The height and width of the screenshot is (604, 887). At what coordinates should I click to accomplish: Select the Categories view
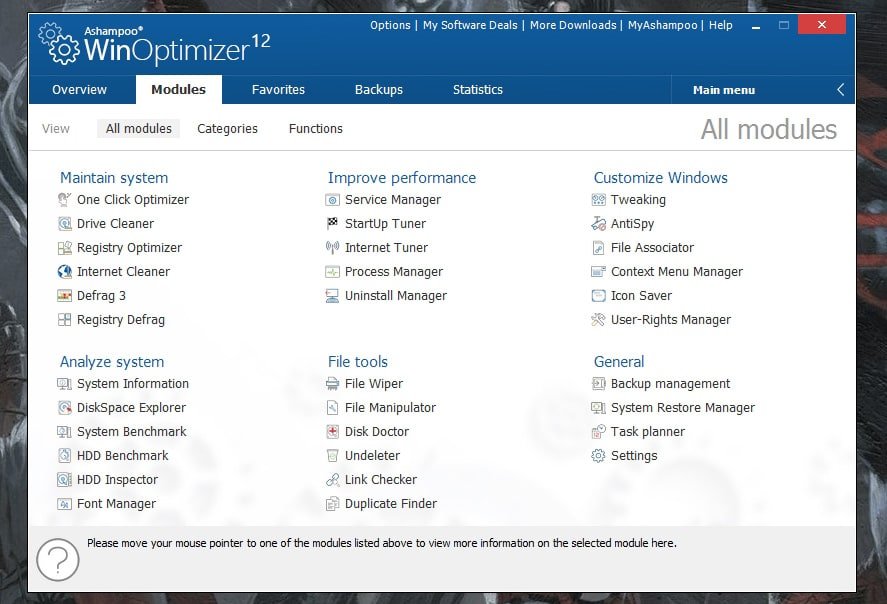pos(227,129)
